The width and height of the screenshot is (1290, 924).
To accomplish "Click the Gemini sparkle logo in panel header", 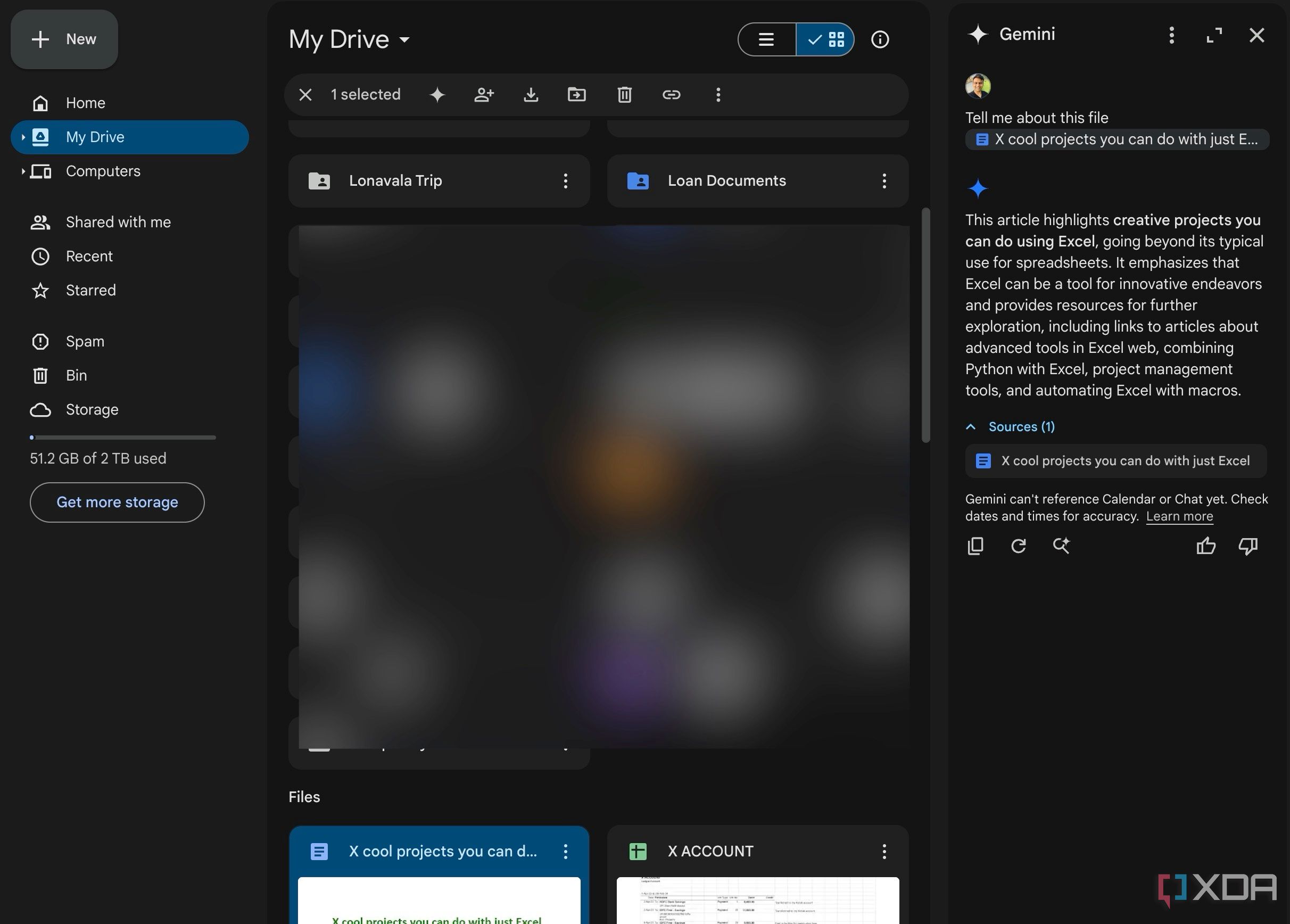I will [x=978, y=34].
